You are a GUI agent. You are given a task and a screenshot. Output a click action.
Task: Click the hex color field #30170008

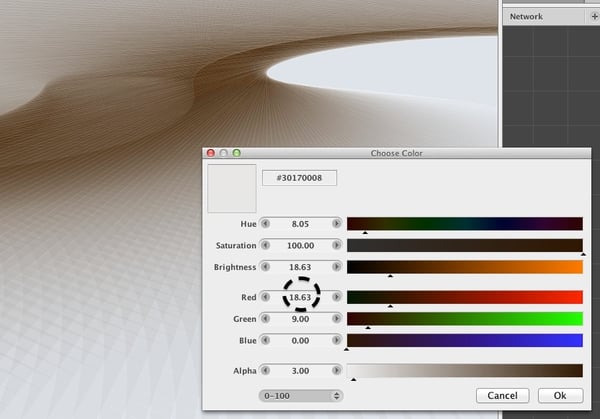(x=299, y=178)
